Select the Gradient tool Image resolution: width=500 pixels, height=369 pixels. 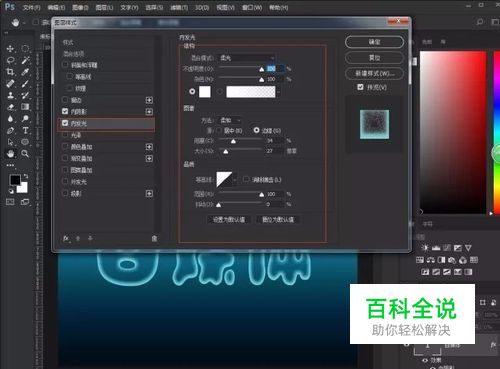[x=25, y=107]
